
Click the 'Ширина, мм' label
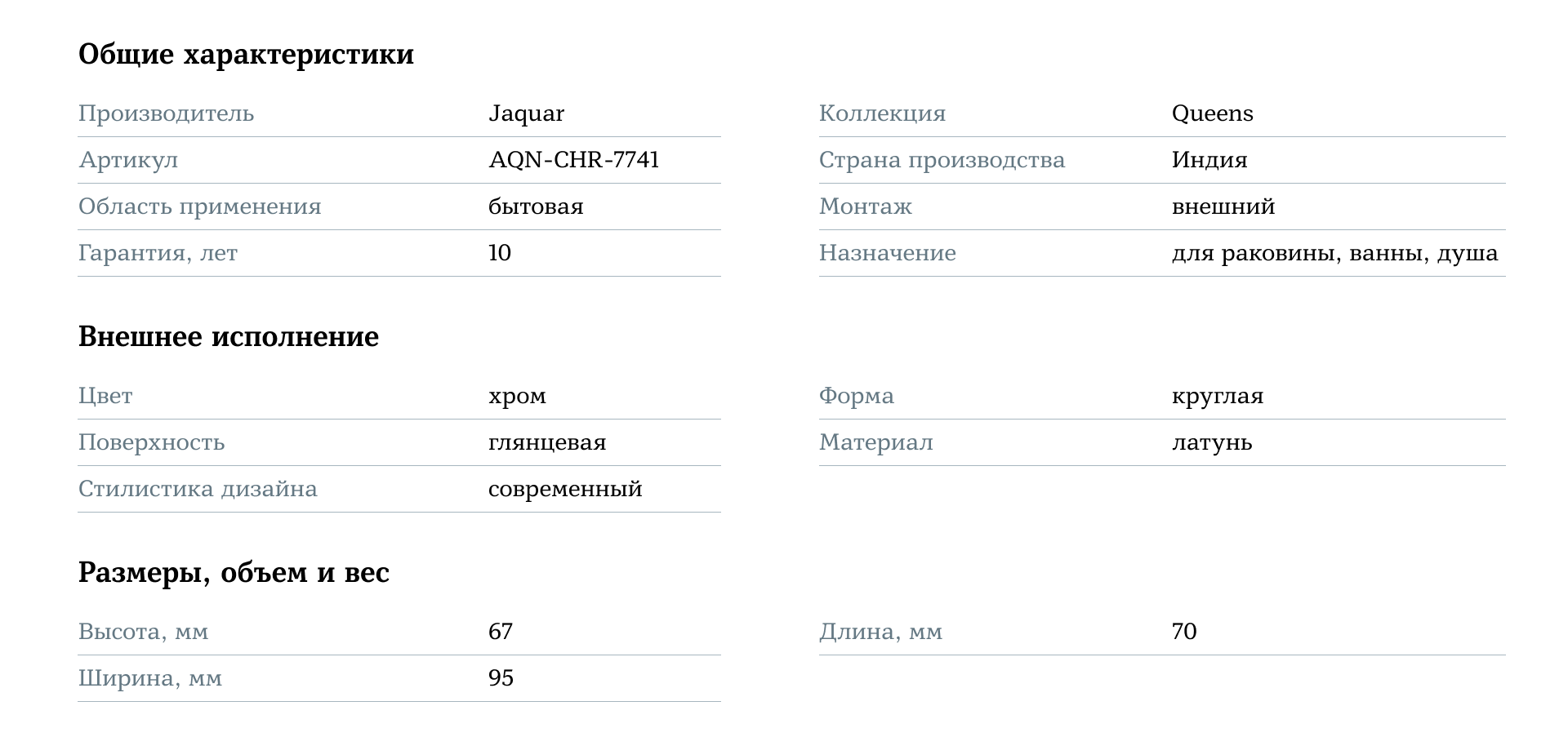[150, 678]
